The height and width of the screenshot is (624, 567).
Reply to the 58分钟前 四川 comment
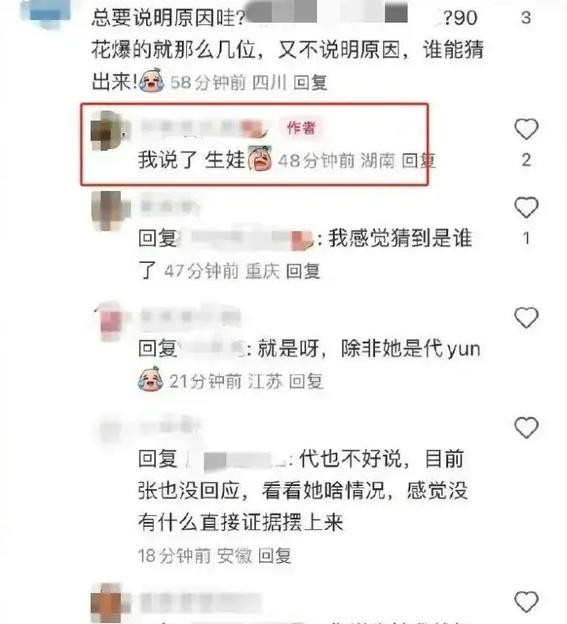310,83
